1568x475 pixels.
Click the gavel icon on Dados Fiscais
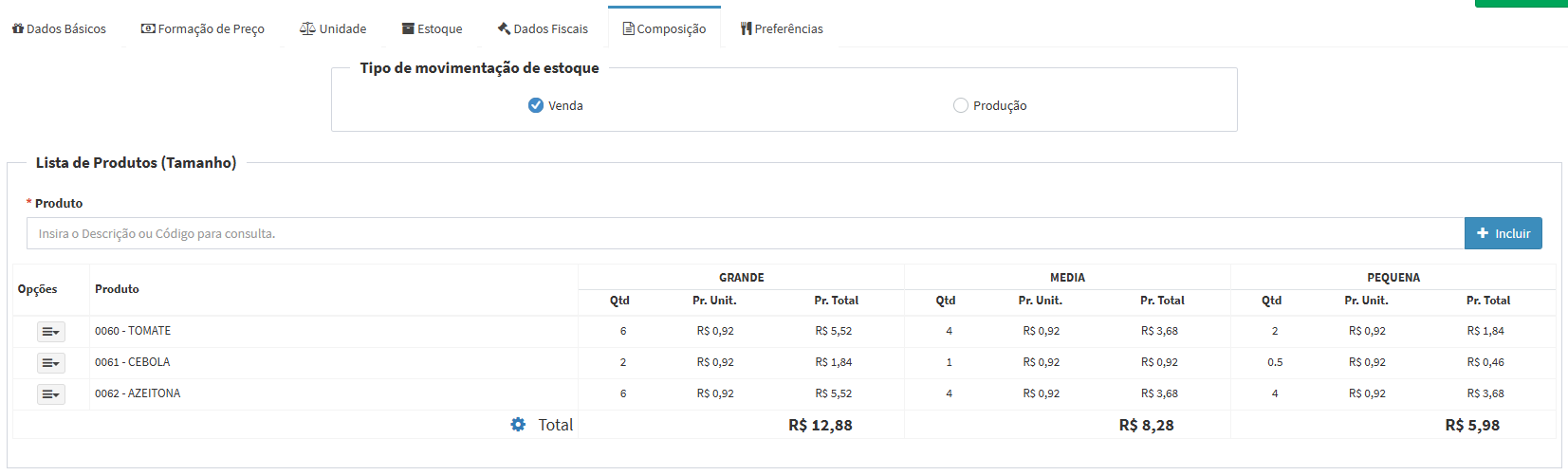(x=504, y=28)
